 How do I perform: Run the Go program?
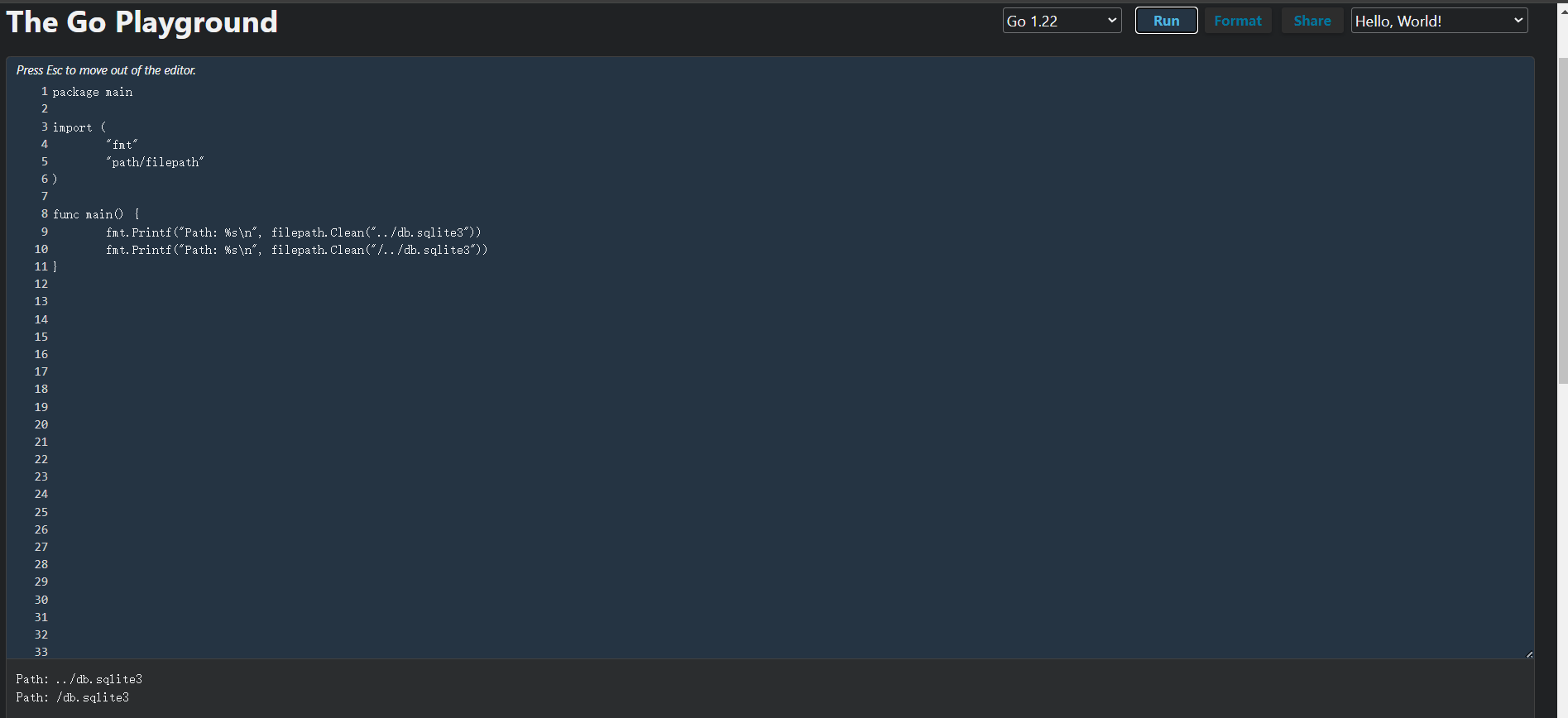(1166, 21)
